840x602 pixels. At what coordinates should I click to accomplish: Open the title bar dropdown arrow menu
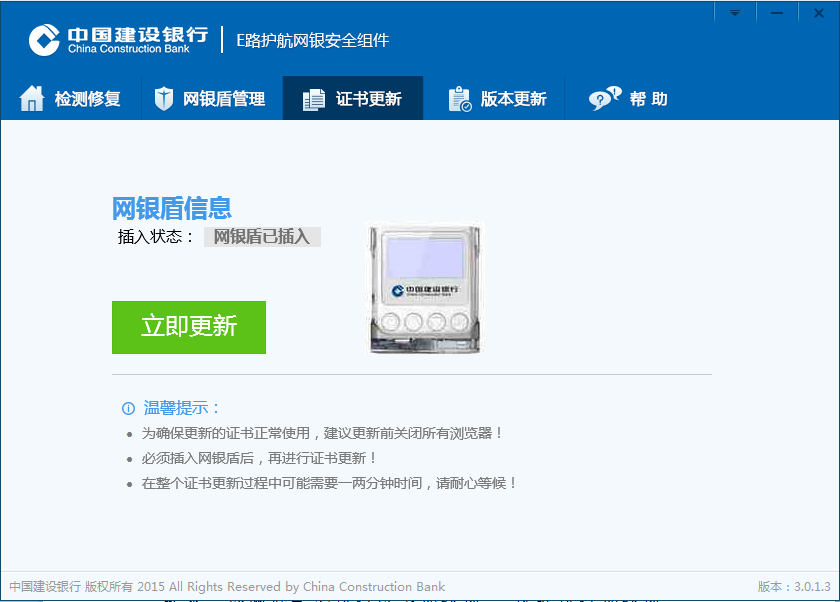pyautogui.click(x=734, y=13)
